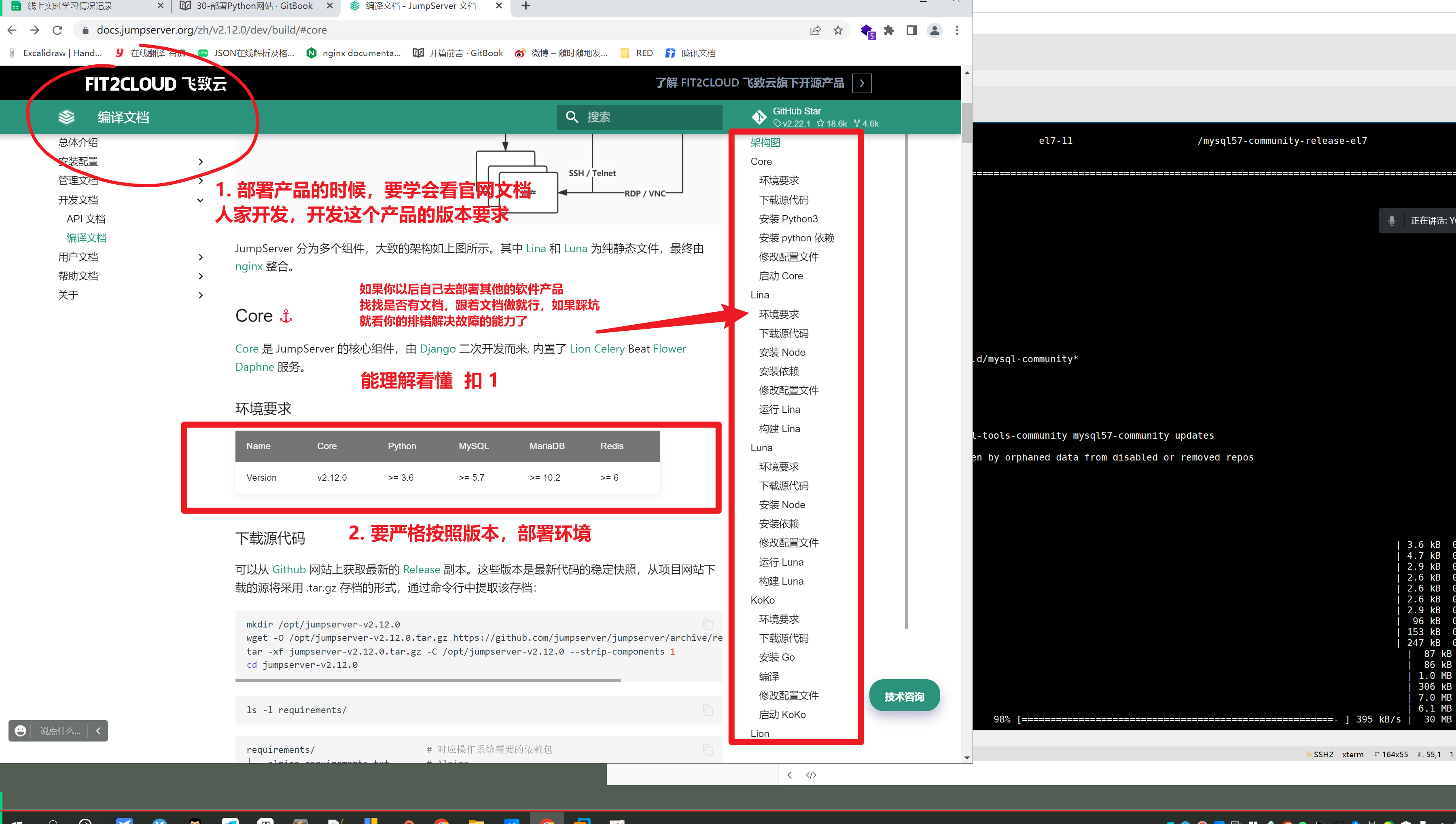Expand the 管理文档 sidebar section
The height and width of the screenshot is (824, 1456).
tap(200, 181)
